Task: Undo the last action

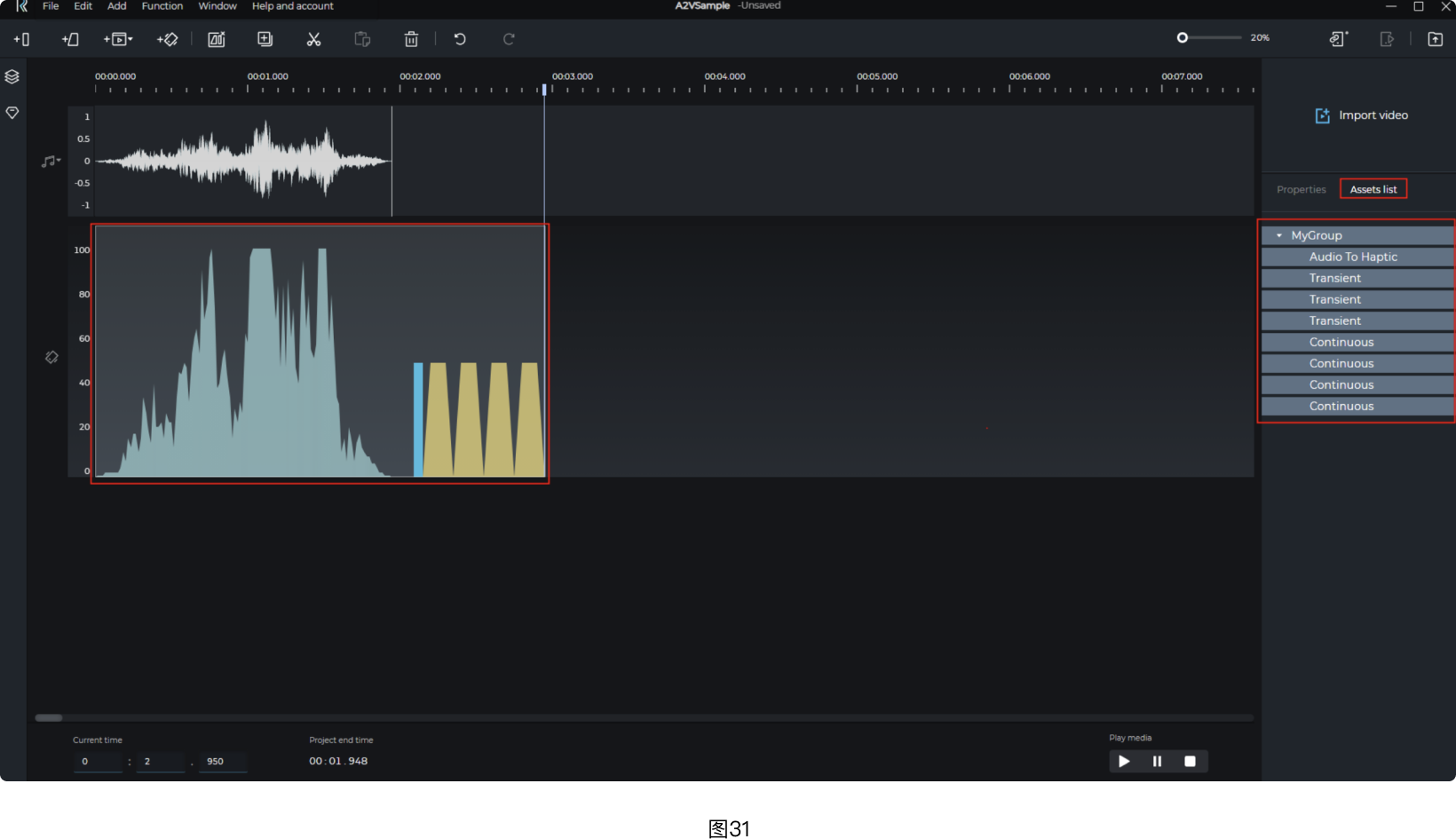Action: [x=460, y=39]
